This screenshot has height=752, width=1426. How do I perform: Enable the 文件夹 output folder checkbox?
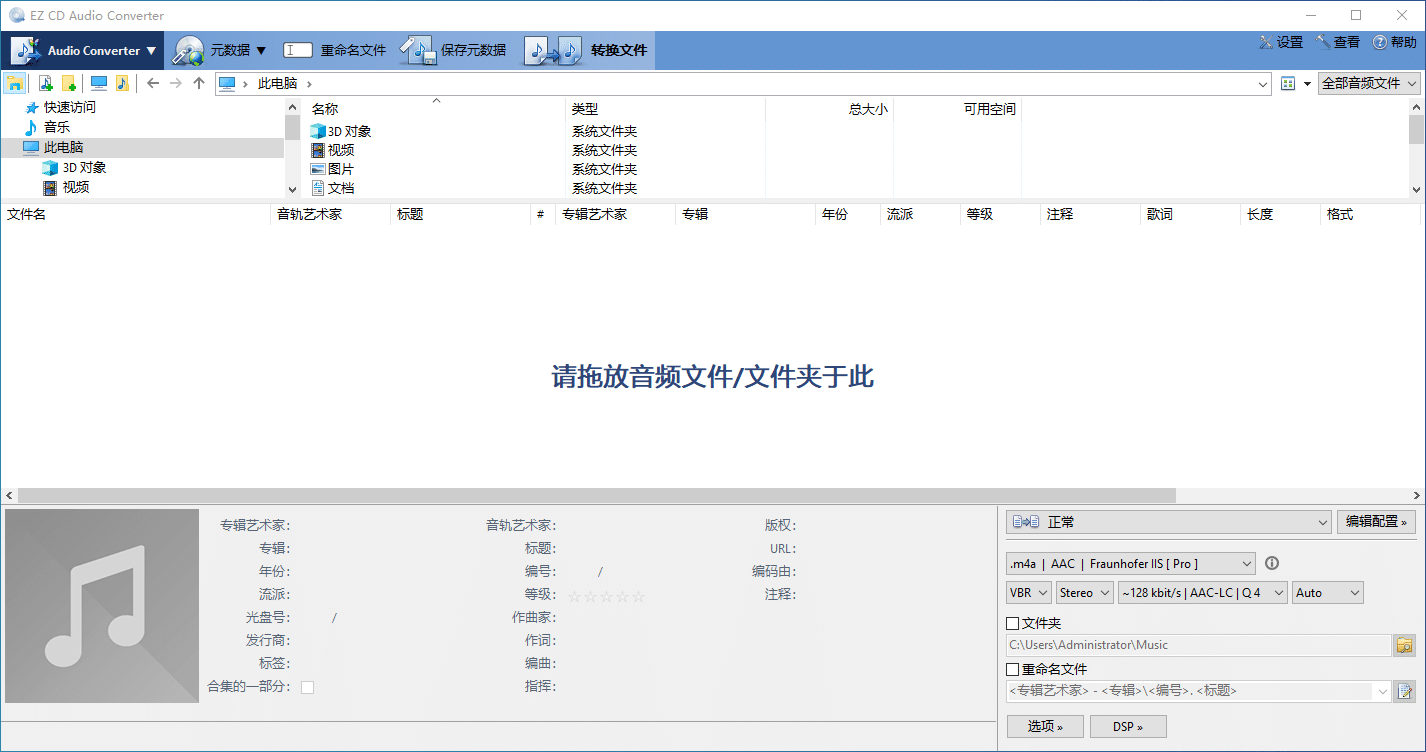pyautogui.click(x=1013, y=623)
